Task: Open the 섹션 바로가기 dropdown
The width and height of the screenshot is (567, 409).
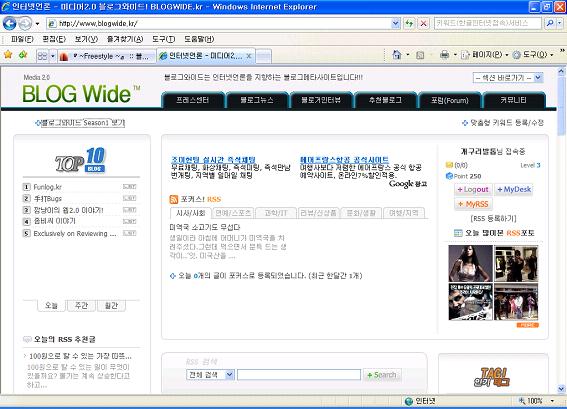Action: pos(508,78)
